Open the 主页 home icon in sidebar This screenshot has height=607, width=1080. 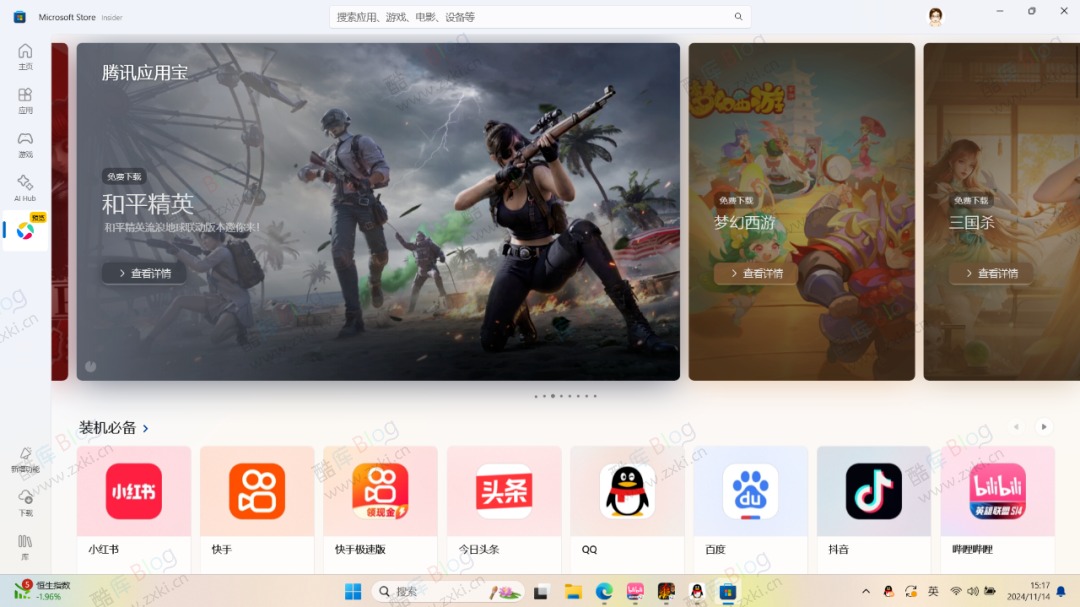[24, 57]
